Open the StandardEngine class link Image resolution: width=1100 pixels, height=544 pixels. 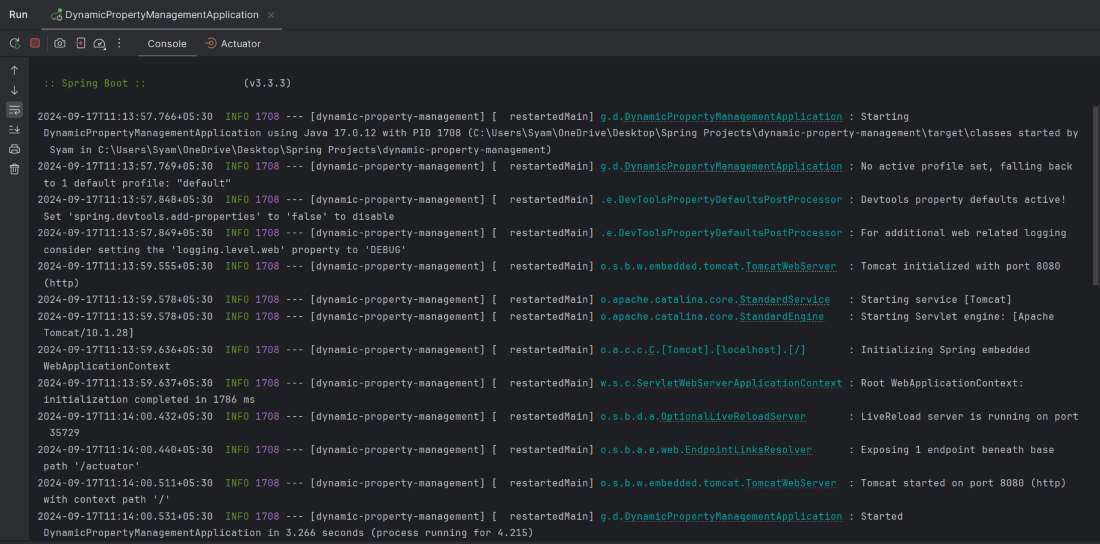781,317
